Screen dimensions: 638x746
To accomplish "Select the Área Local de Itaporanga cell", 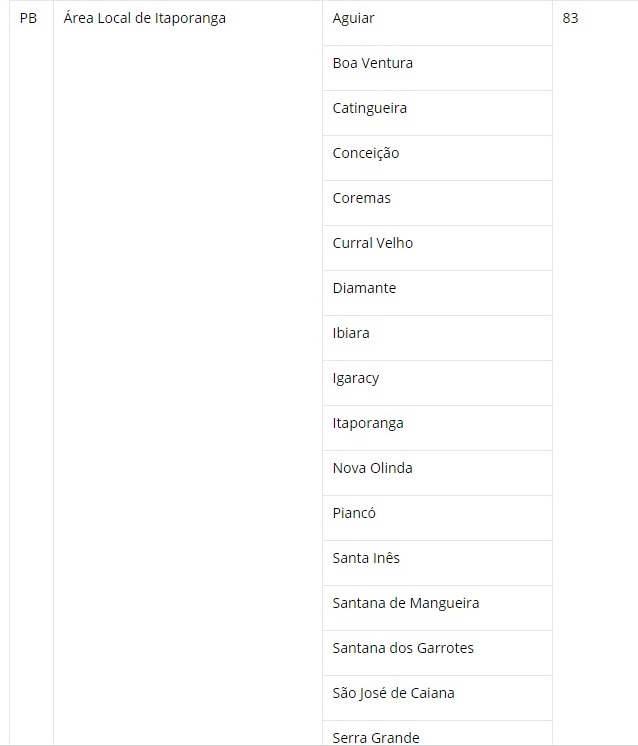I will (x=143, y=18).
